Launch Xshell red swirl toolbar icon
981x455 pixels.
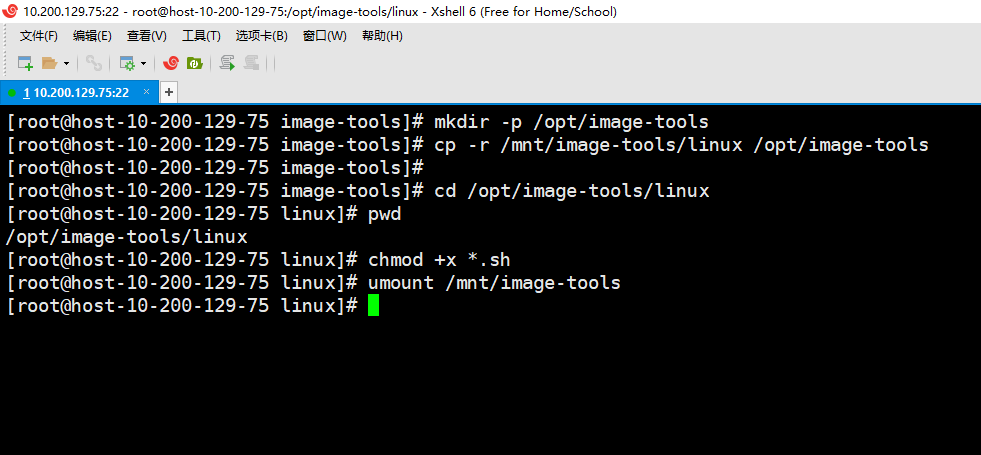click(x=171, y=63)
